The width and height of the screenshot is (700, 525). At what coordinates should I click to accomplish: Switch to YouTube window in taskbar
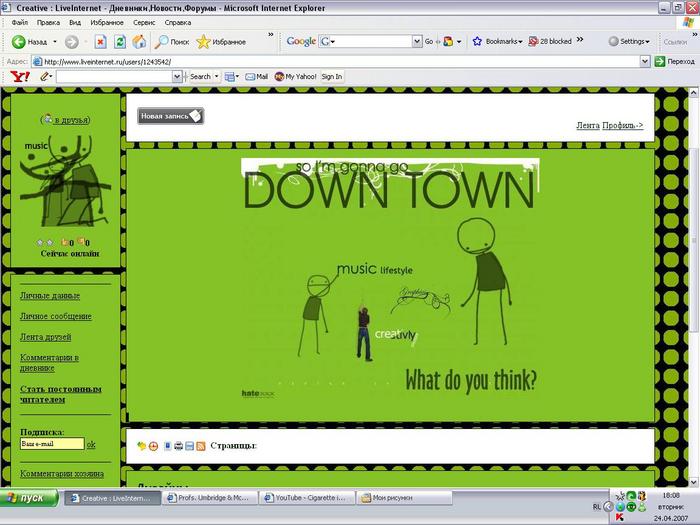click(x=306, y=497)
